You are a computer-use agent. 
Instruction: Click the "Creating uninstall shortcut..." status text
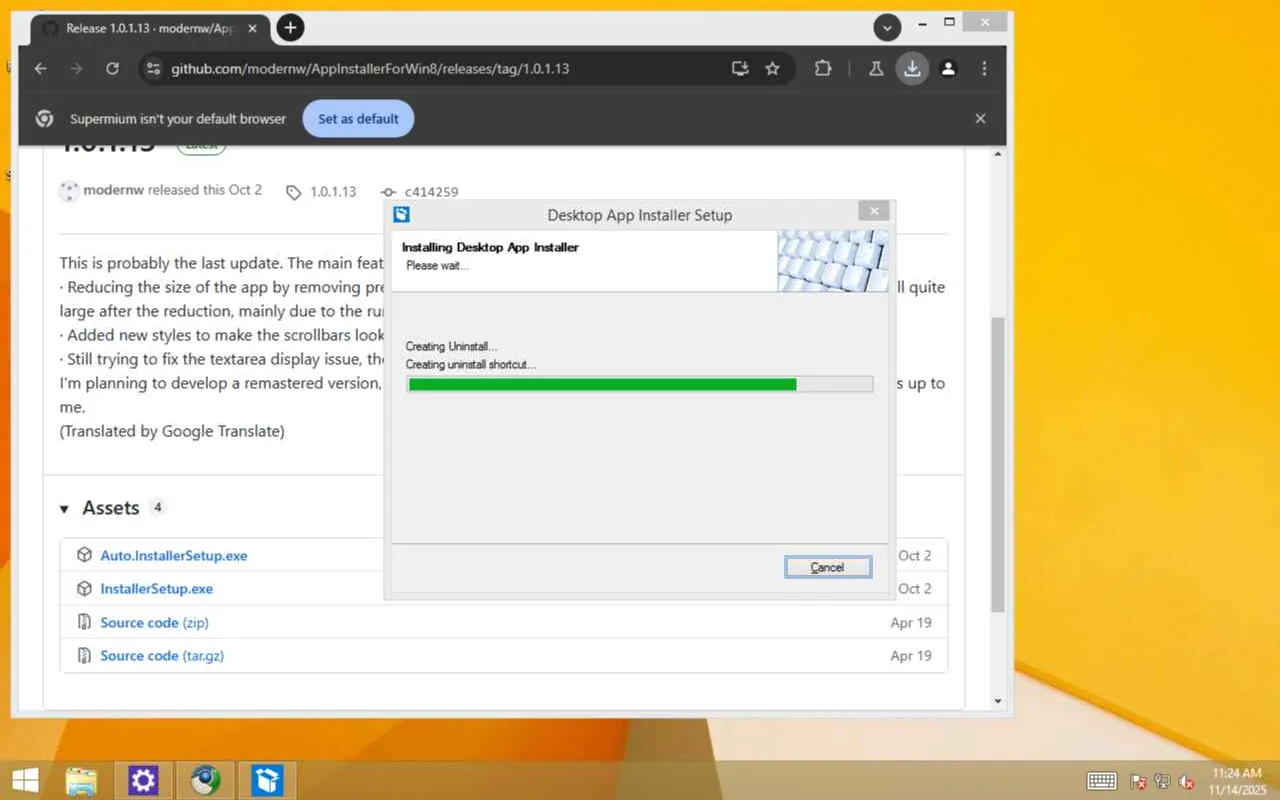[x=471, y=365]
